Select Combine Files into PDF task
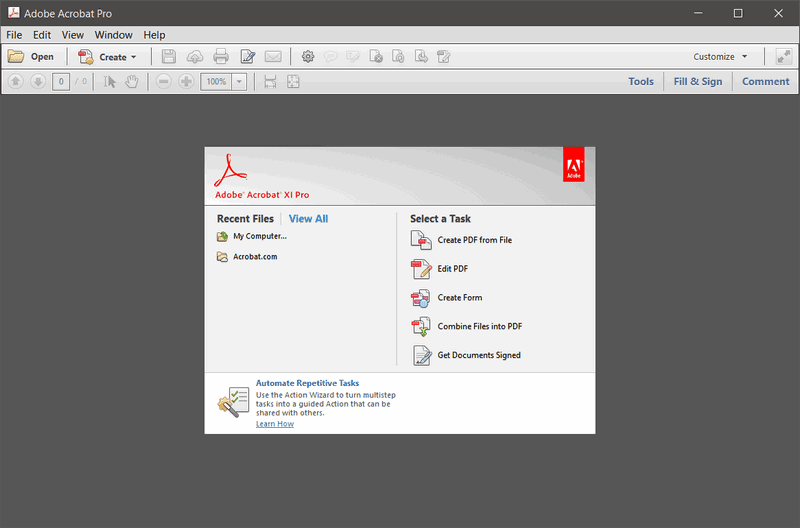Screen dimensions: 800x528 click(x=466, y=326)
